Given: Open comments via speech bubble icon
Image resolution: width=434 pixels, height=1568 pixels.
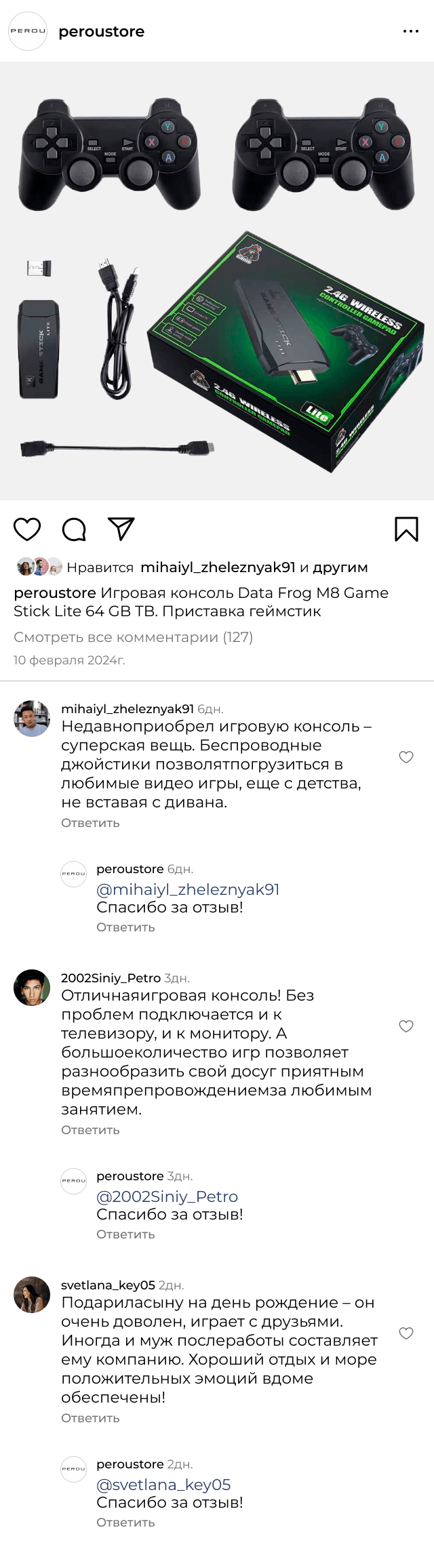Looking at the screenshot, I should (x=74, y=529).
